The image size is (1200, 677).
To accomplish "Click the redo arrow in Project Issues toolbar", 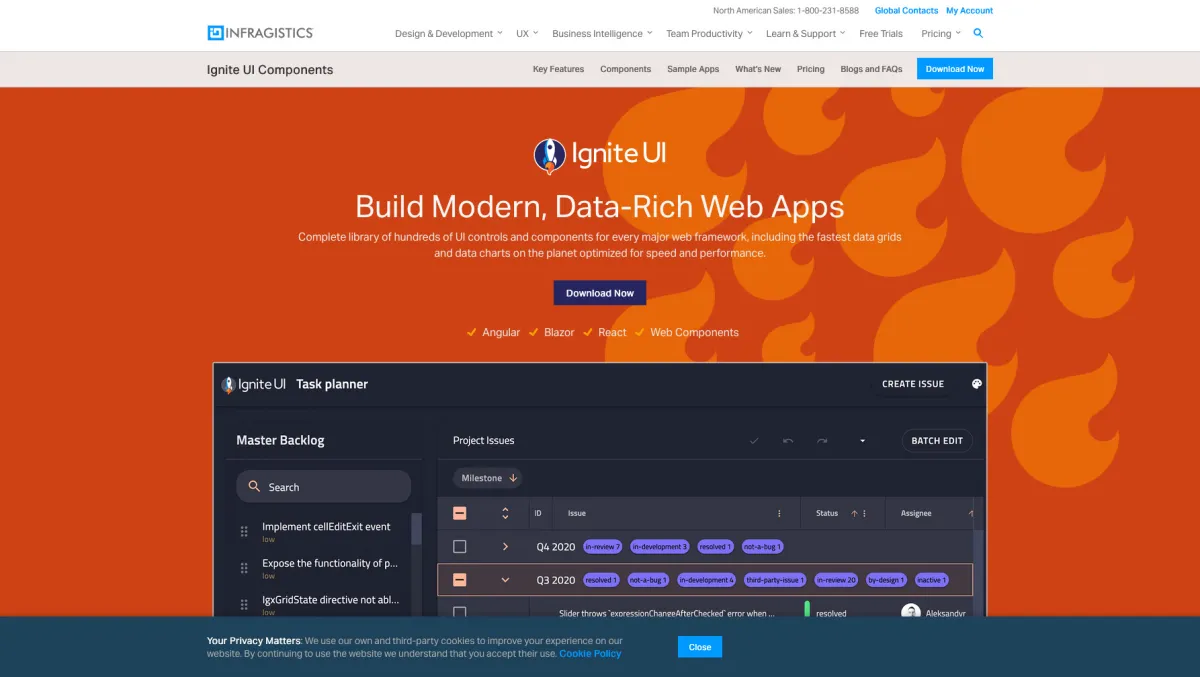I will click(x=822, y=440).
